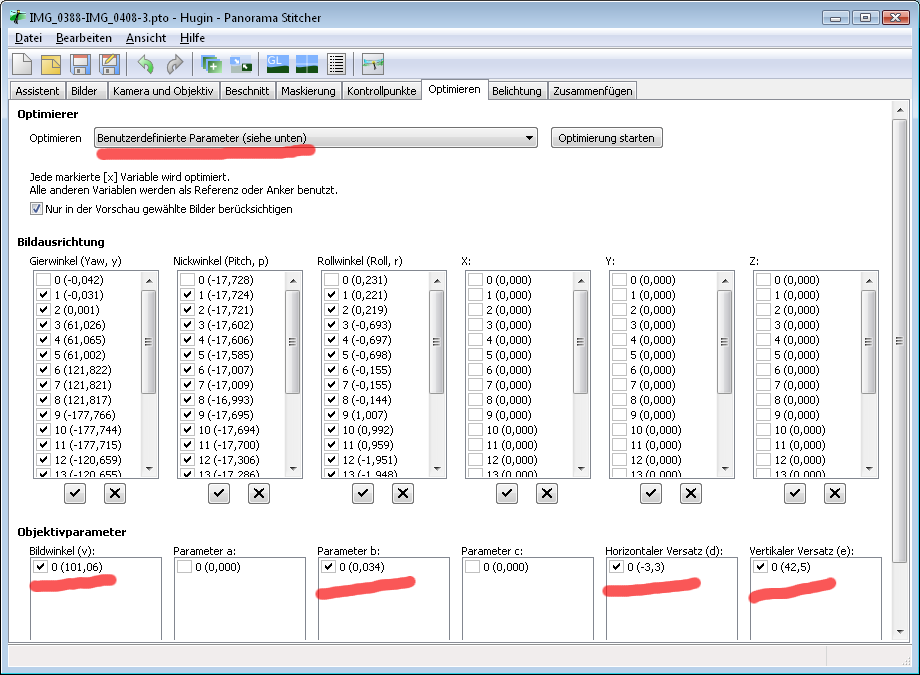
Task: Click the 'Optimierung starten' button
Action: click(606, 138)
